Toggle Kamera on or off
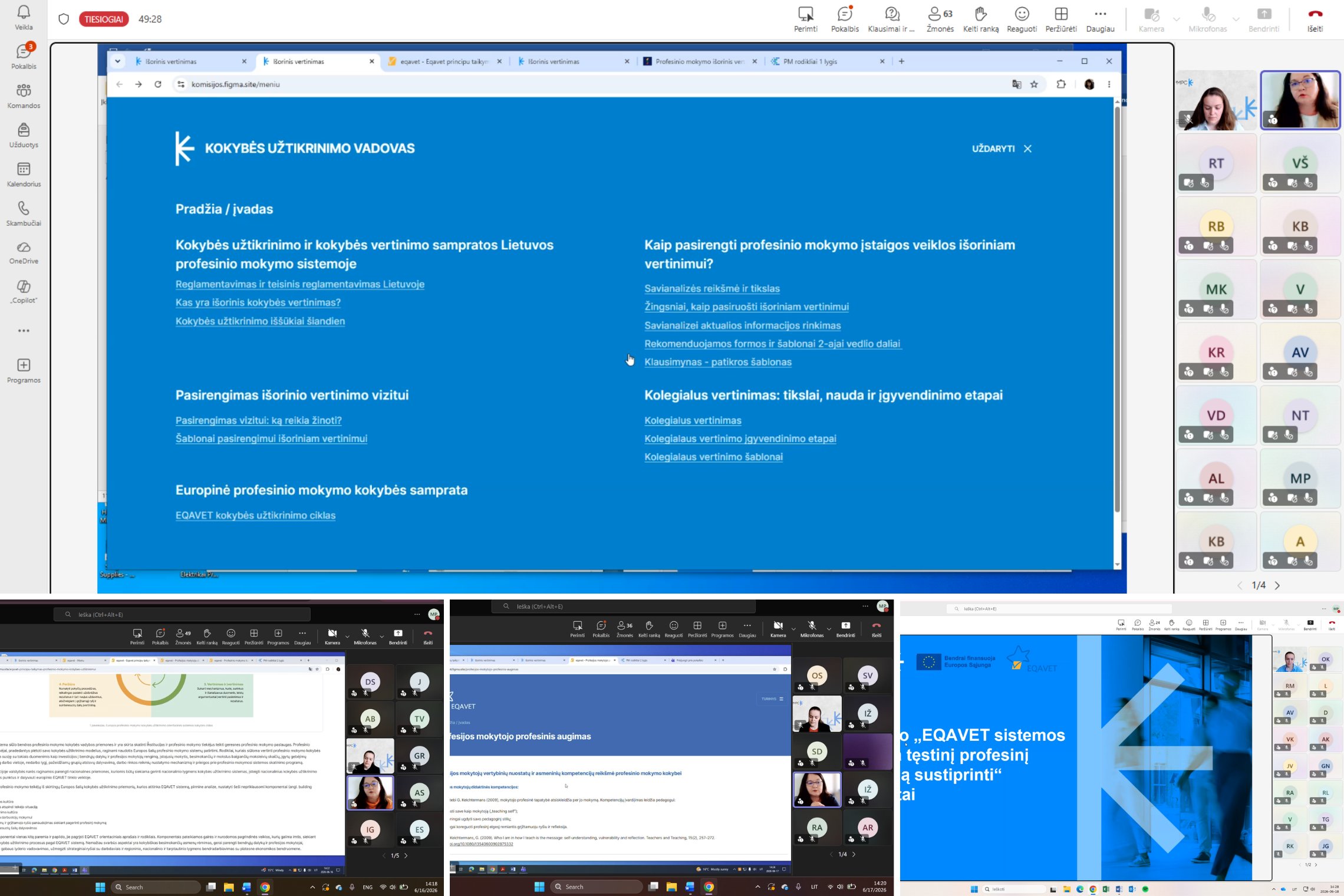Screen dimensions: 1344x896 point(1151,19)
